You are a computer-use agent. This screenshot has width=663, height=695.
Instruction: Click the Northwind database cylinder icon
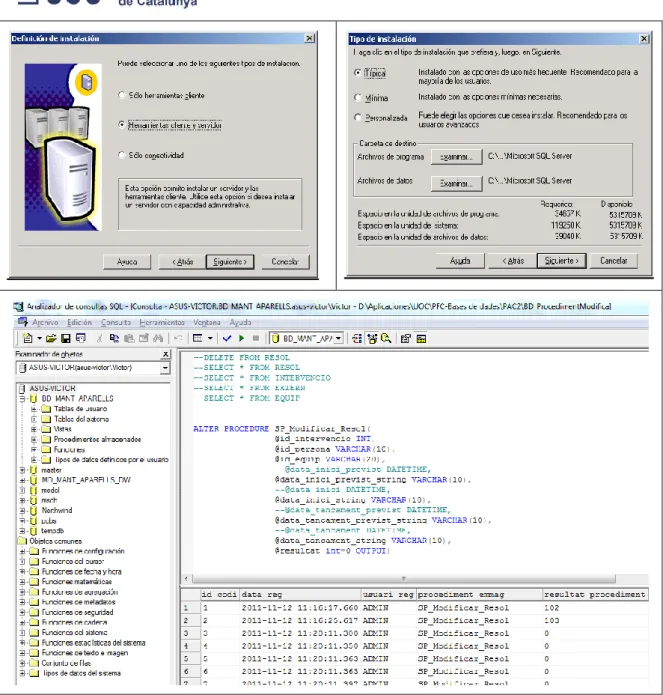point(33,511)
